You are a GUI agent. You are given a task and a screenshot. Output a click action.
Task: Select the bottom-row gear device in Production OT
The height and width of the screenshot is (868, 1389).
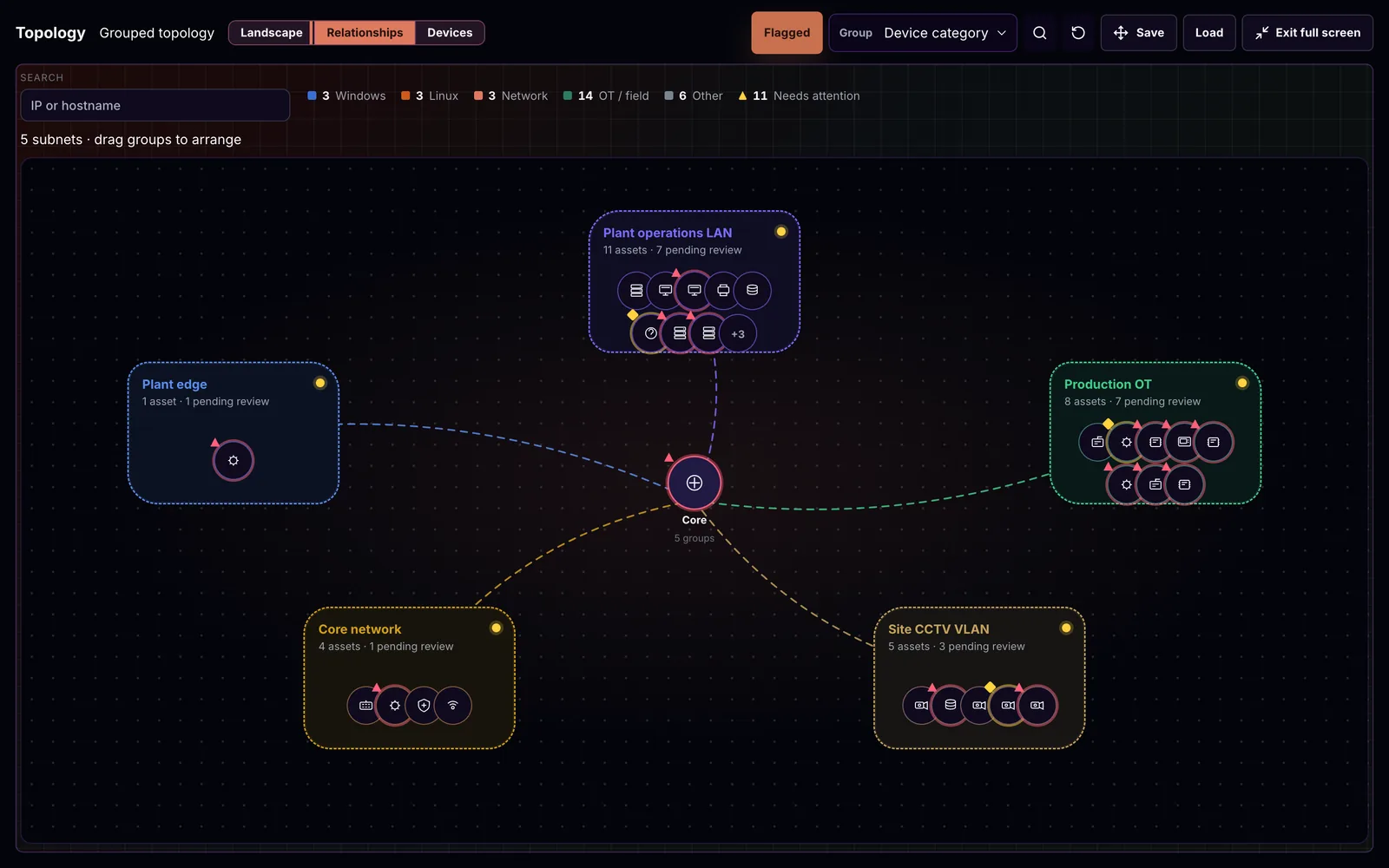[x=1126, y=484]
